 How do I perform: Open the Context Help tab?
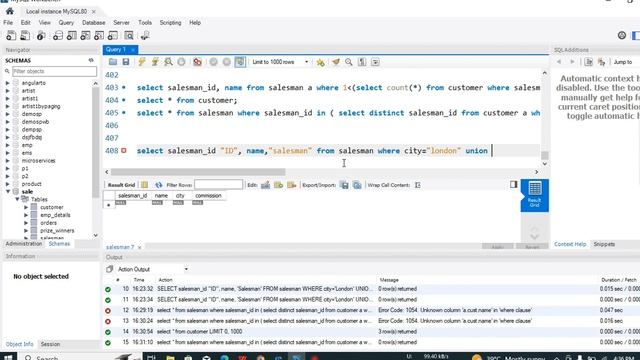(x=570, y=244)
